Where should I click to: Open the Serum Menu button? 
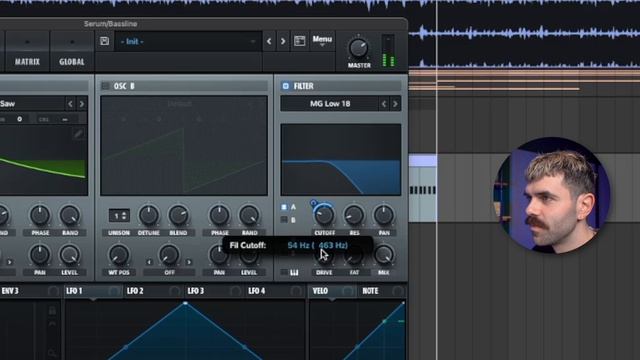(322, 40)
